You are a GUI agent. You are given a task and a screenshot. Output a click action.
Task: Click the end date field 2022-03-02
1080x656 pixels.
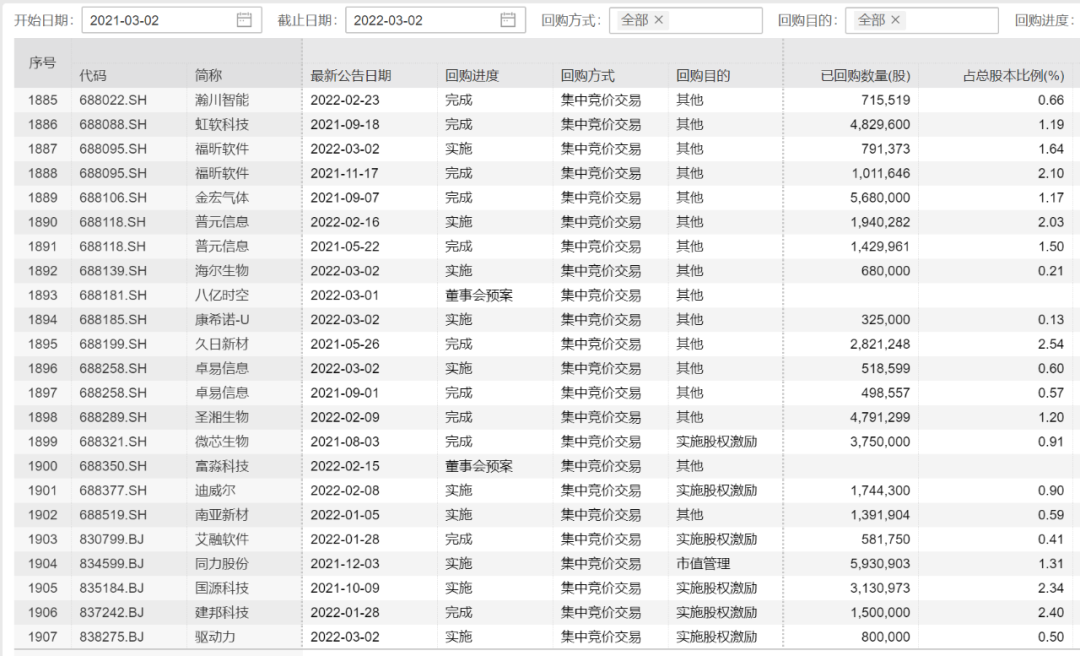(x=435, y=20)
